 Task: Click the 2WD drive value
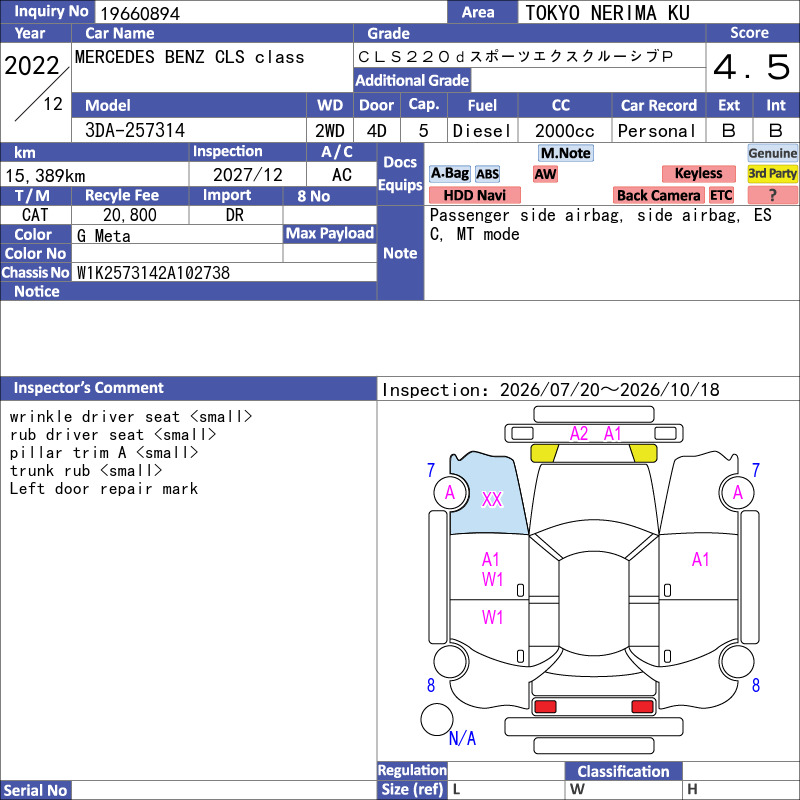(330, 131)
